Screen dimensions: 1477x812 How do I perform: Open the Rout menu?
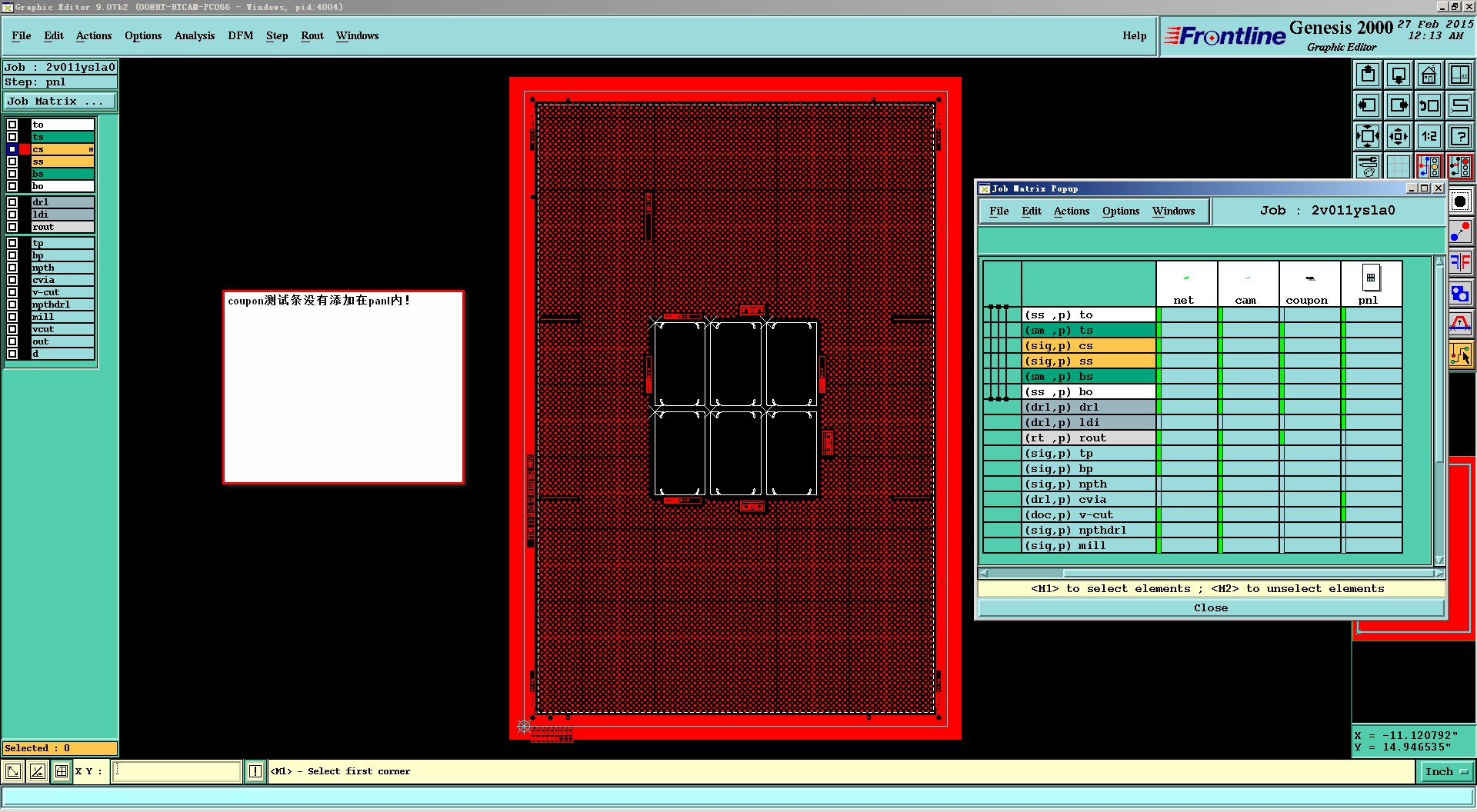tap(312, 36)
